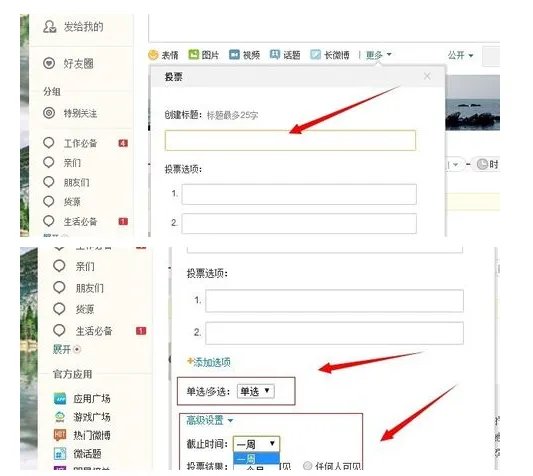Select 货源 group in the upper screenshot
Image resolution: width=533 pixels, height=476 pixels.
click(62, 202)
